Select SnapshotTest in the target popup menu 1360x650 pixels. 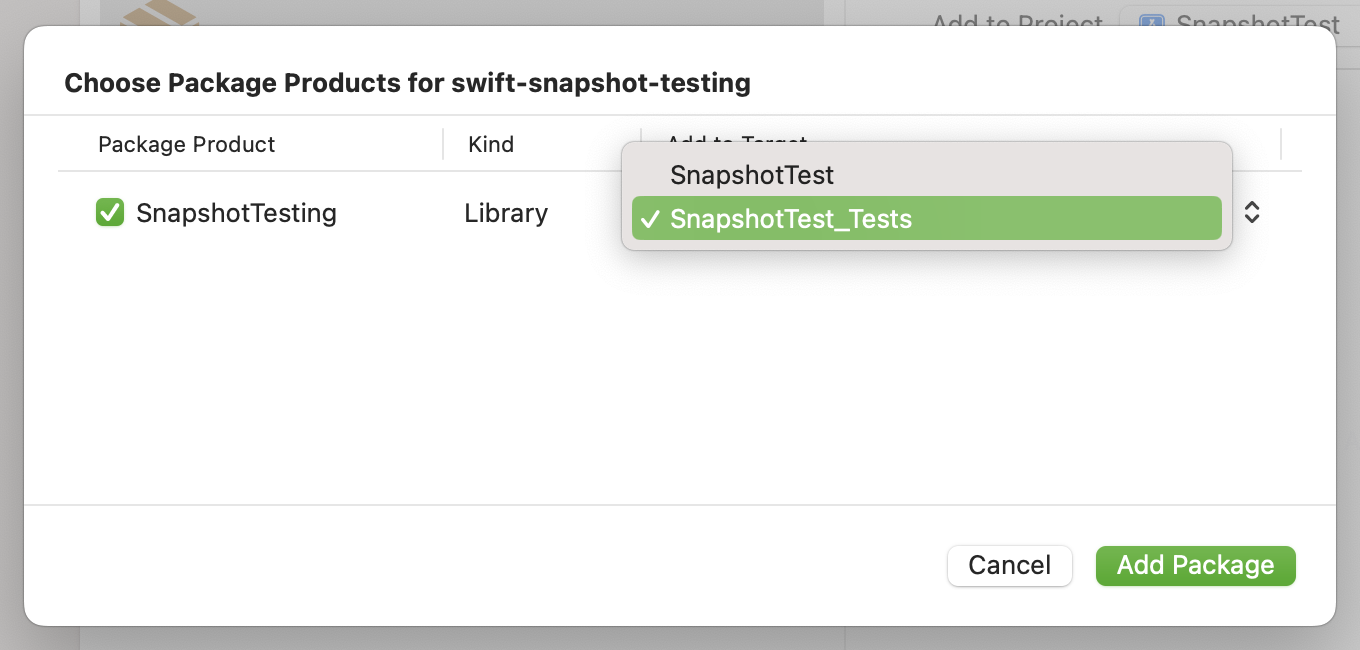[x=752, y=175]
